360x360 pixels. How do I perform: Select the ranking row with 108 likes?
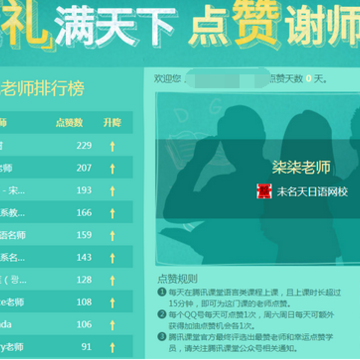coord(66,302)
